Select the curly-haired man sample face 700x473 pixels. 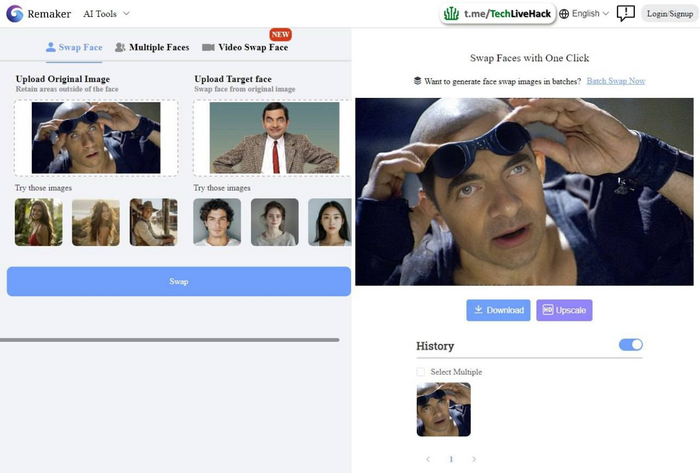coord(217,222)
